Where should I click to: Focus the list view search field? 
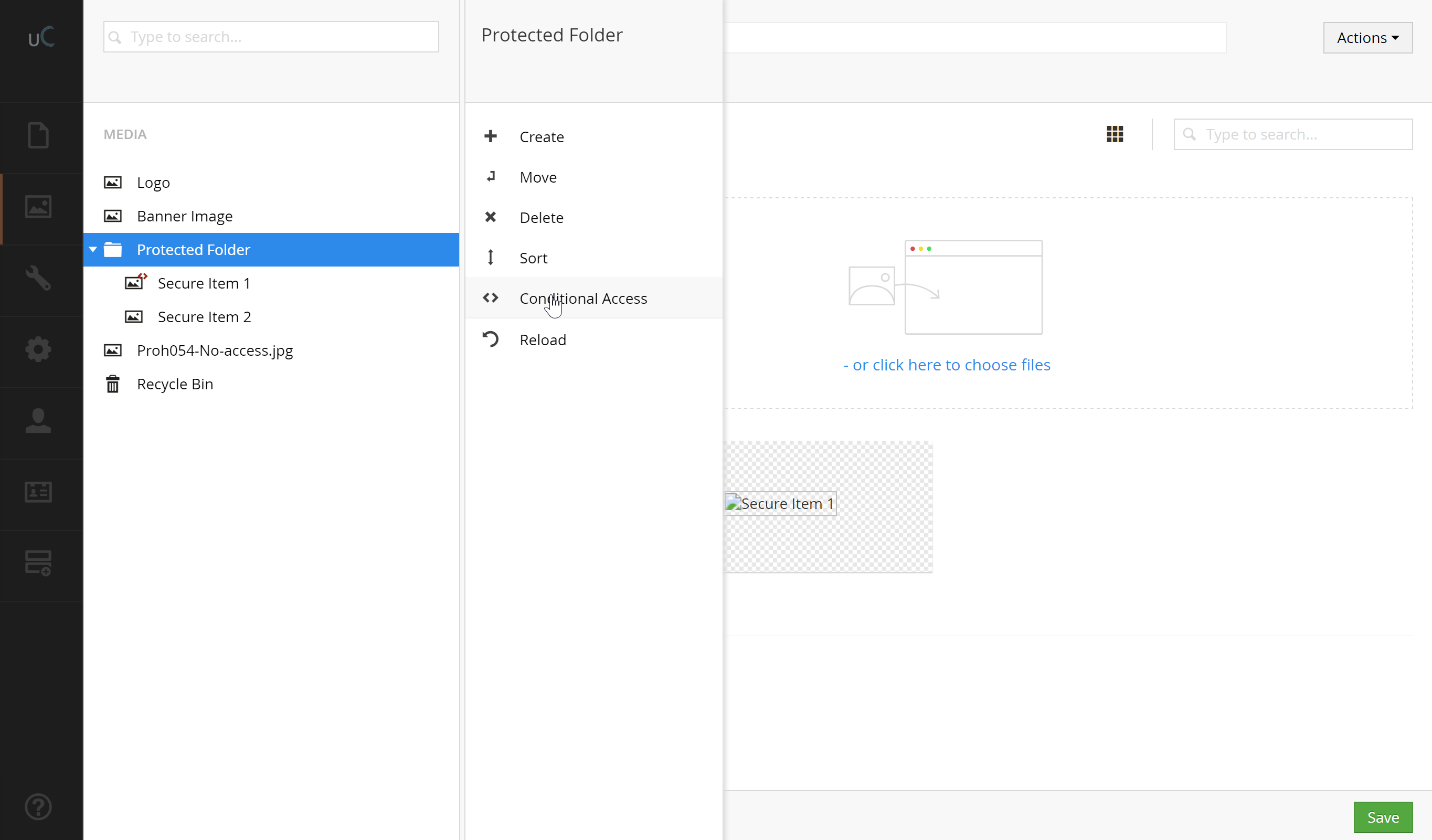click(1293, 134)
